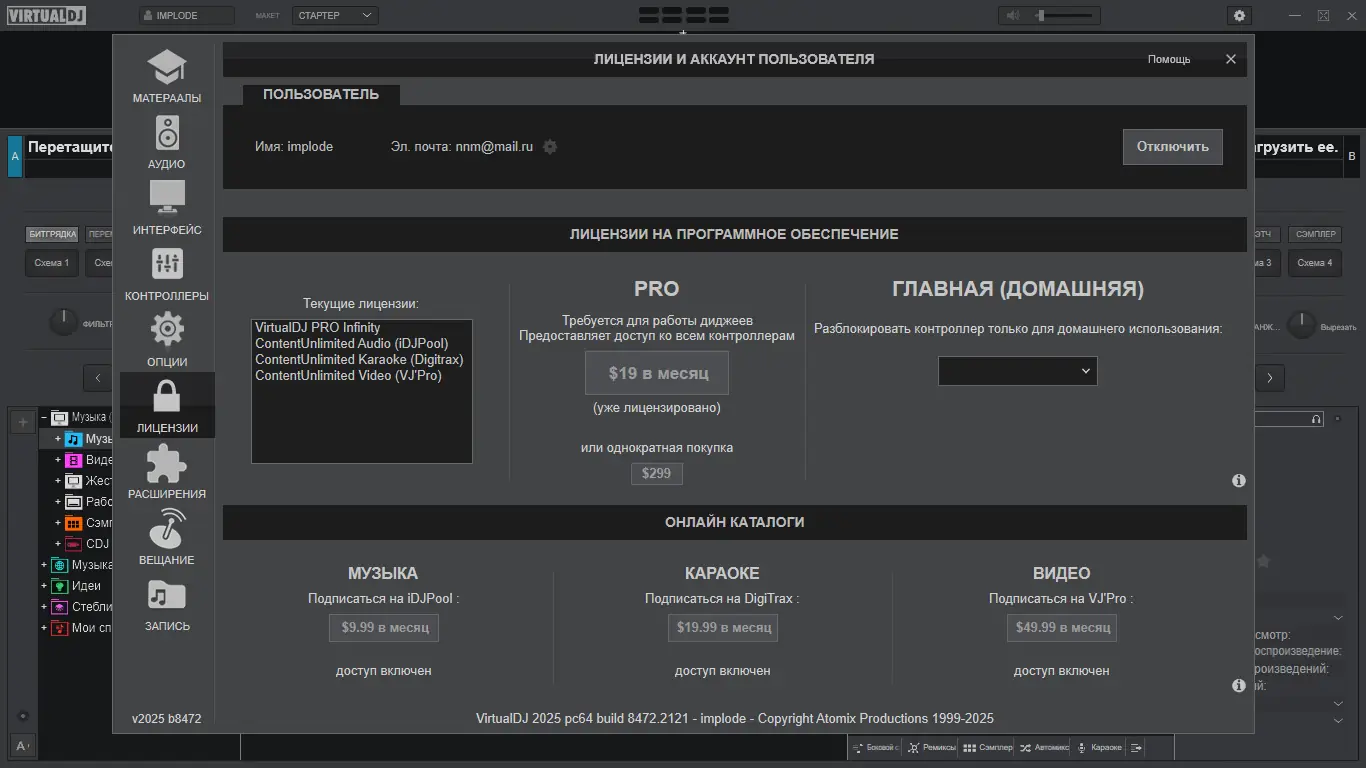1366x768 pixels.
Task: Click the IMPLODE user account field
Action: (187, 16)
